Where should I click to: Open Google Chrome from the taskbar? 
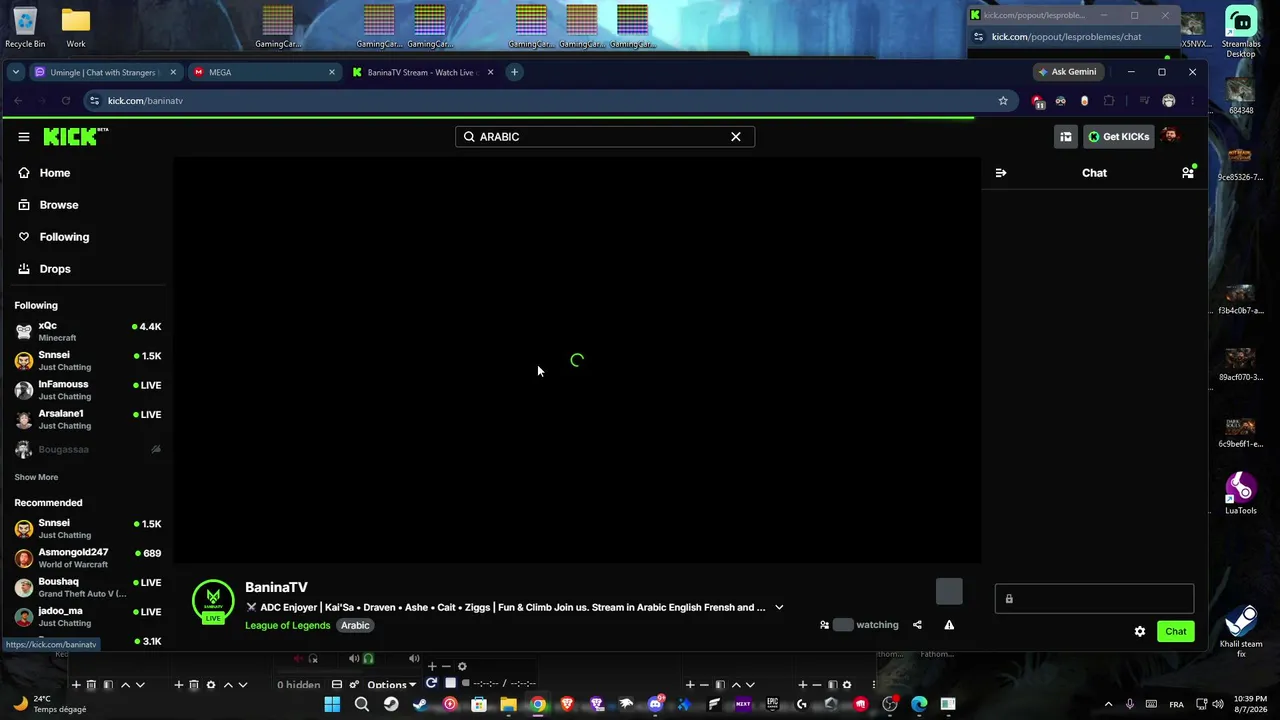click(x=538, y=704)
